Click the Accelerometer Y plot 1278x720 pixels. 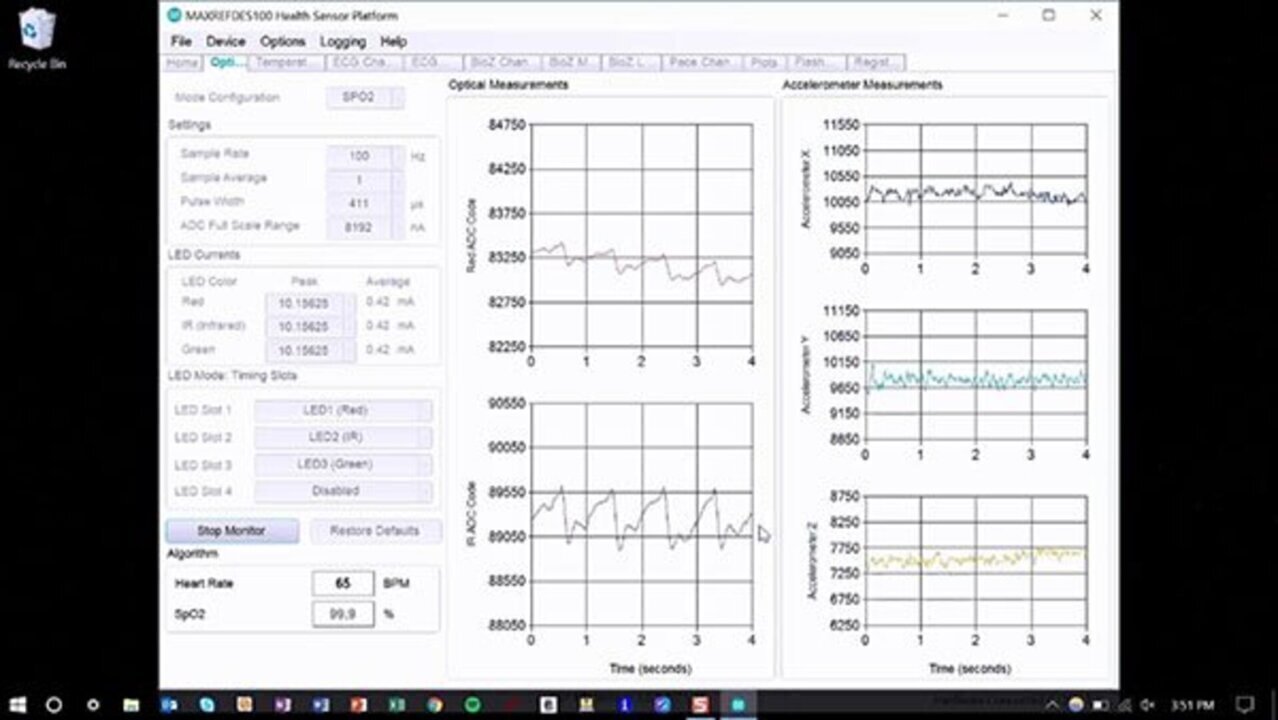point(975,375)
